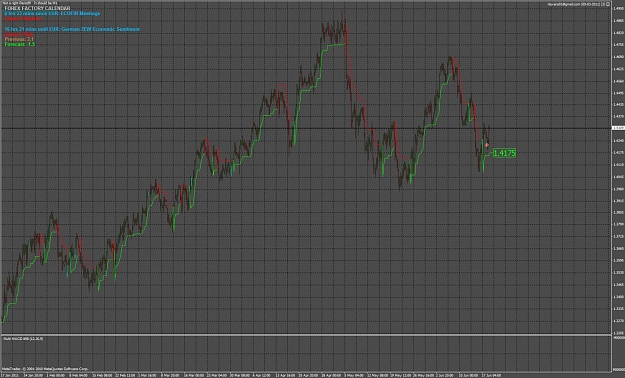Viewport: 625px width, 378px height.
Task: Select the green 1.4175 price label
Action: (504, 153)
